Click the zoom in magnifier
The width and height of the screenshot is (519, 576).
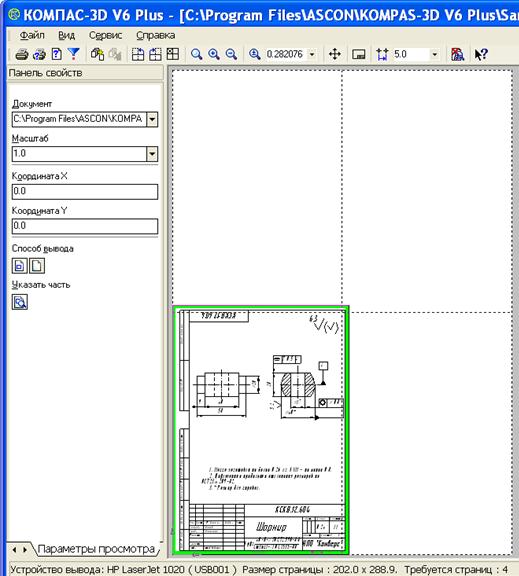click(214, 54)
